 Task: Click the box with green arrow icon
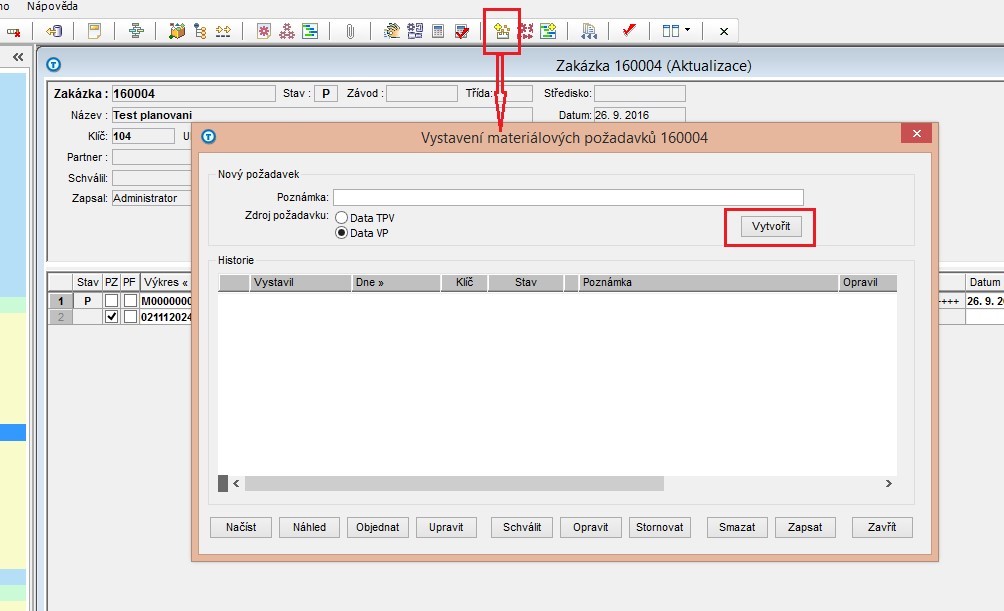click(x=177, y=31)
